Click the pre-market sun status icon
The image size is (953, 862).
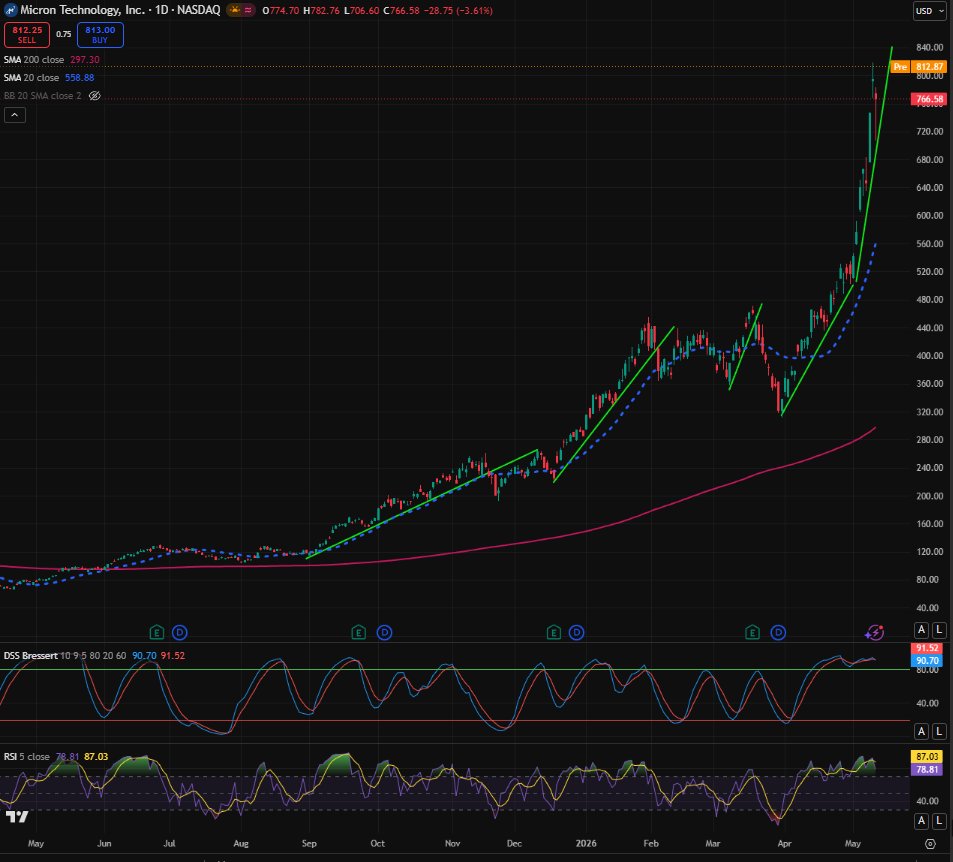tap(234, 10)
